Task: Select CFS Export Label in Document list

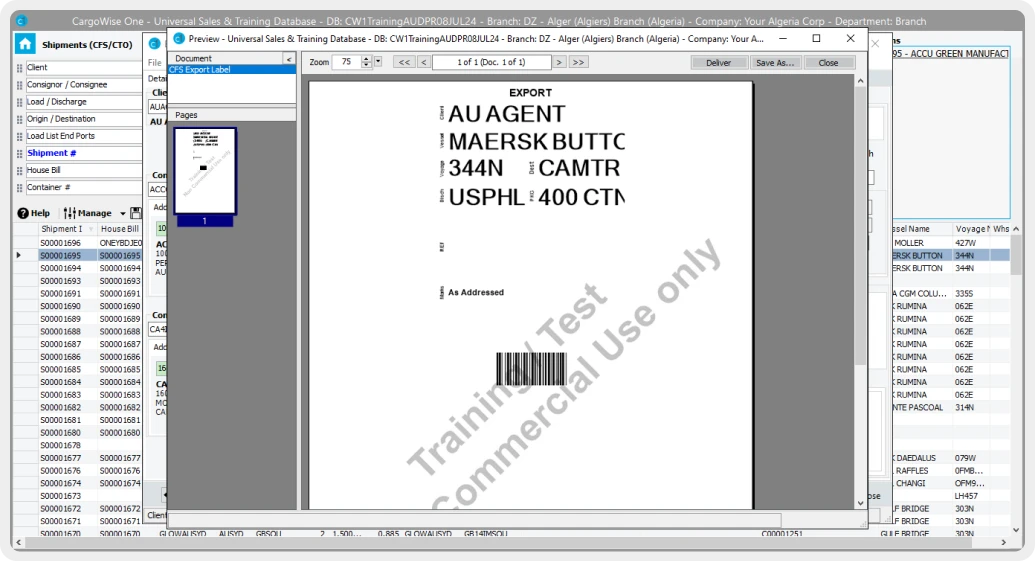Action: (231, 70)
